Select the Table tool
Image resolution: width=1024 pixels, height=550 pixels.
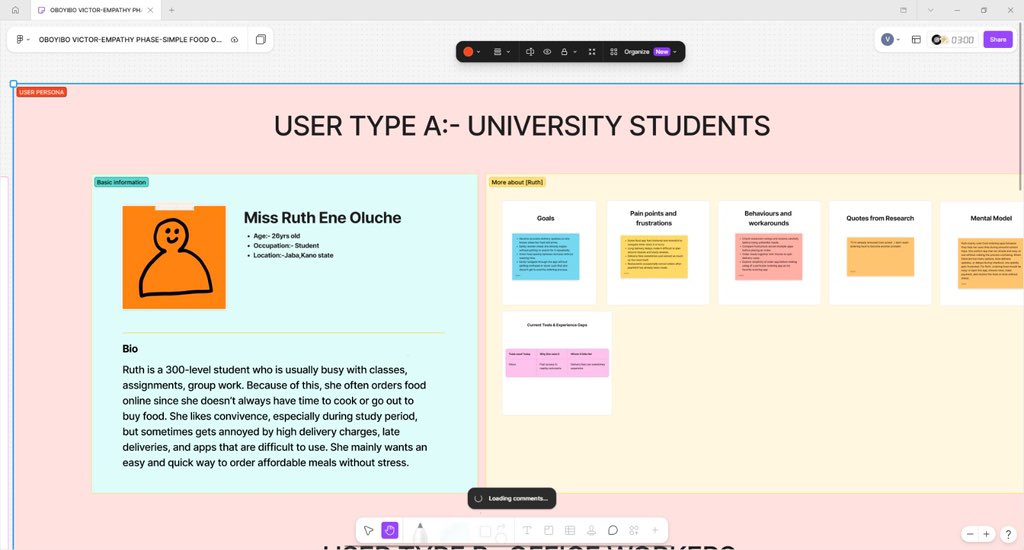point(569,530)
